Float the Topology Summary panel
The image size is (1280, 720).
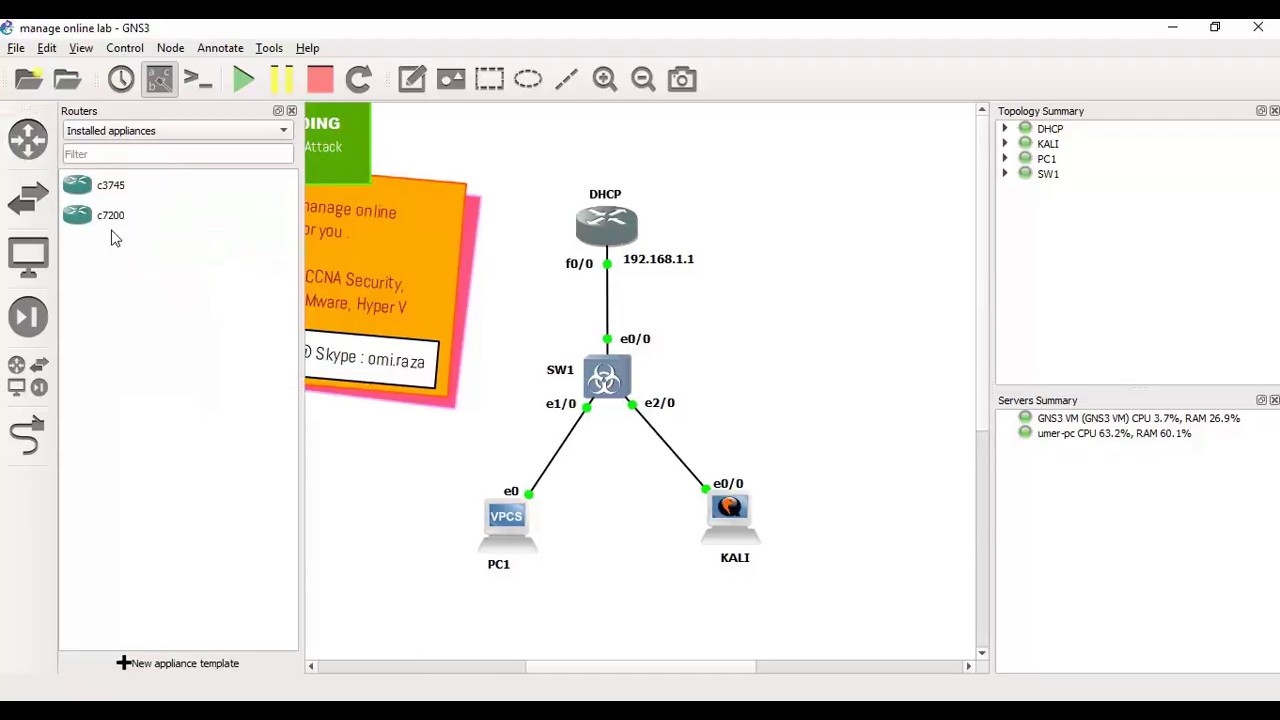tap(1261, 111)
